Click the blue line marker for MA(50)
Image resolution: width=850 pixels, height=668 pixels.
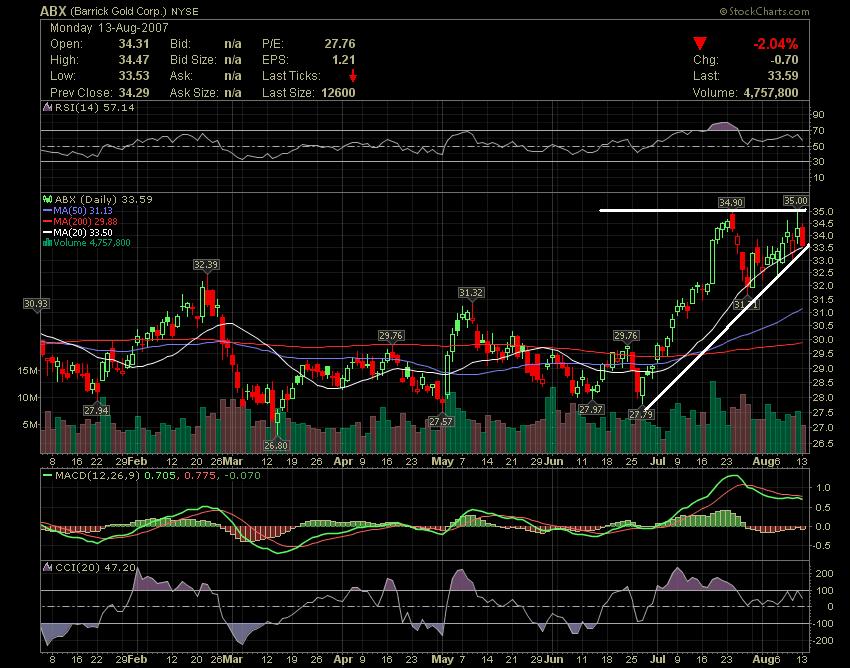pyautogui.click(x=48, y=211)
